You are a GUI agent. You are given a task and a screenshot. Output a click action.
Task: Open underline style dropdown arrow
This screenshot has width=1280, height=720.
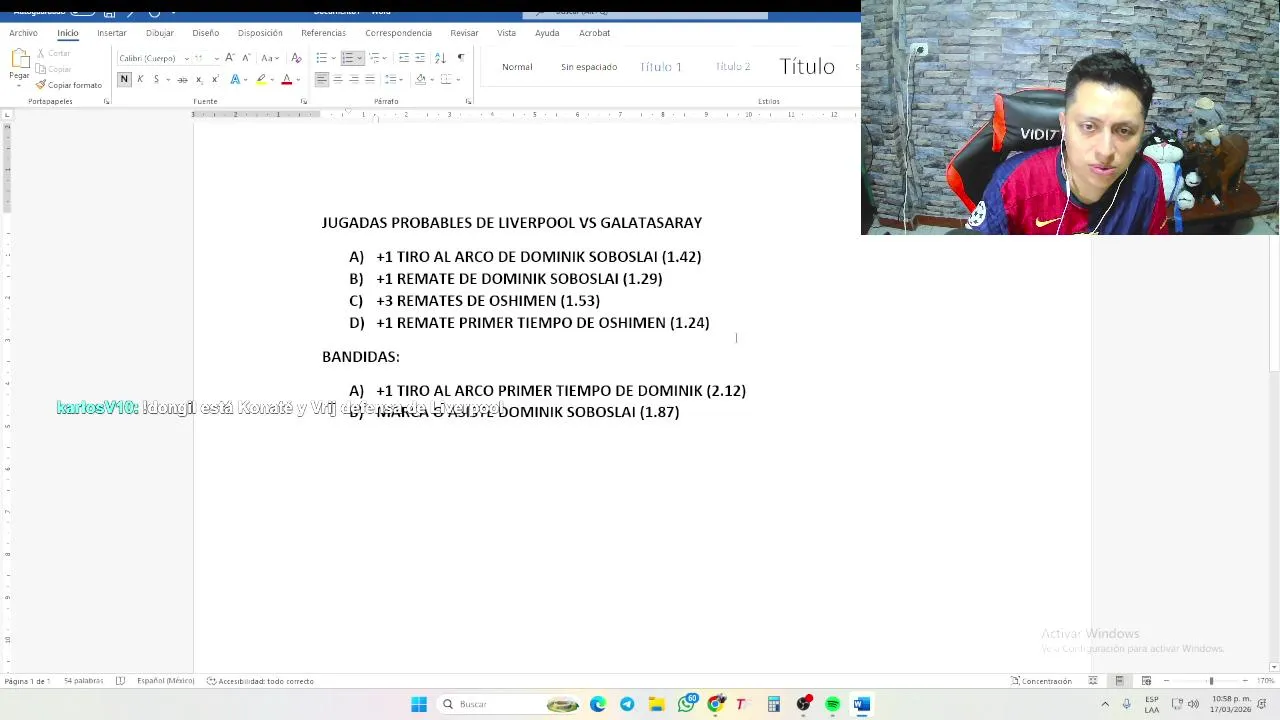coord(168,80)
